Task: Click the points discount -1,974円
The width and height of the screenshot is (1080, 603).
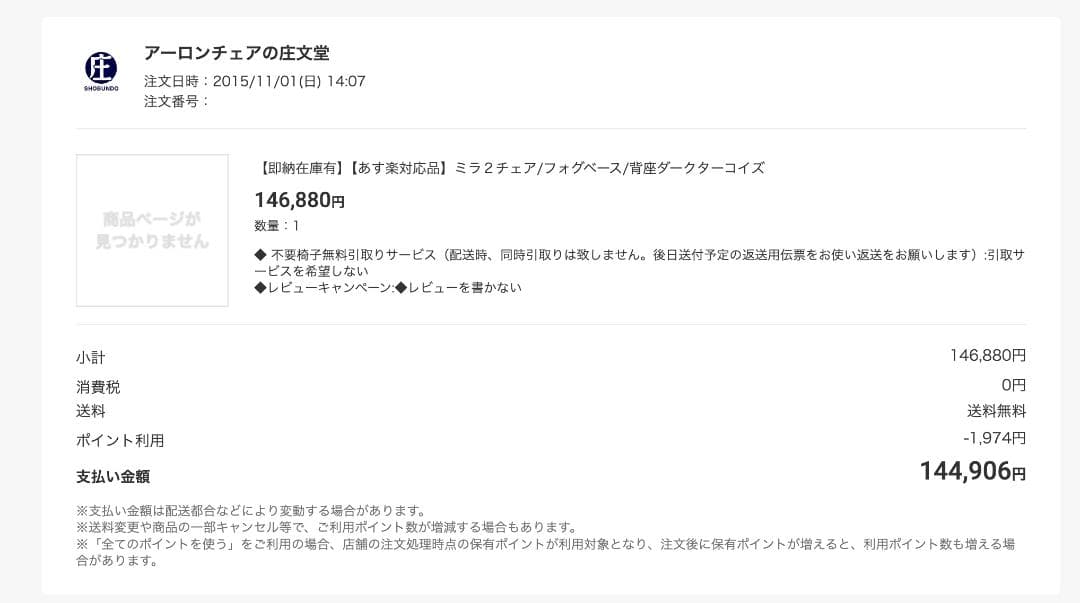Action: pyautogui.click(x=994, y=438)
